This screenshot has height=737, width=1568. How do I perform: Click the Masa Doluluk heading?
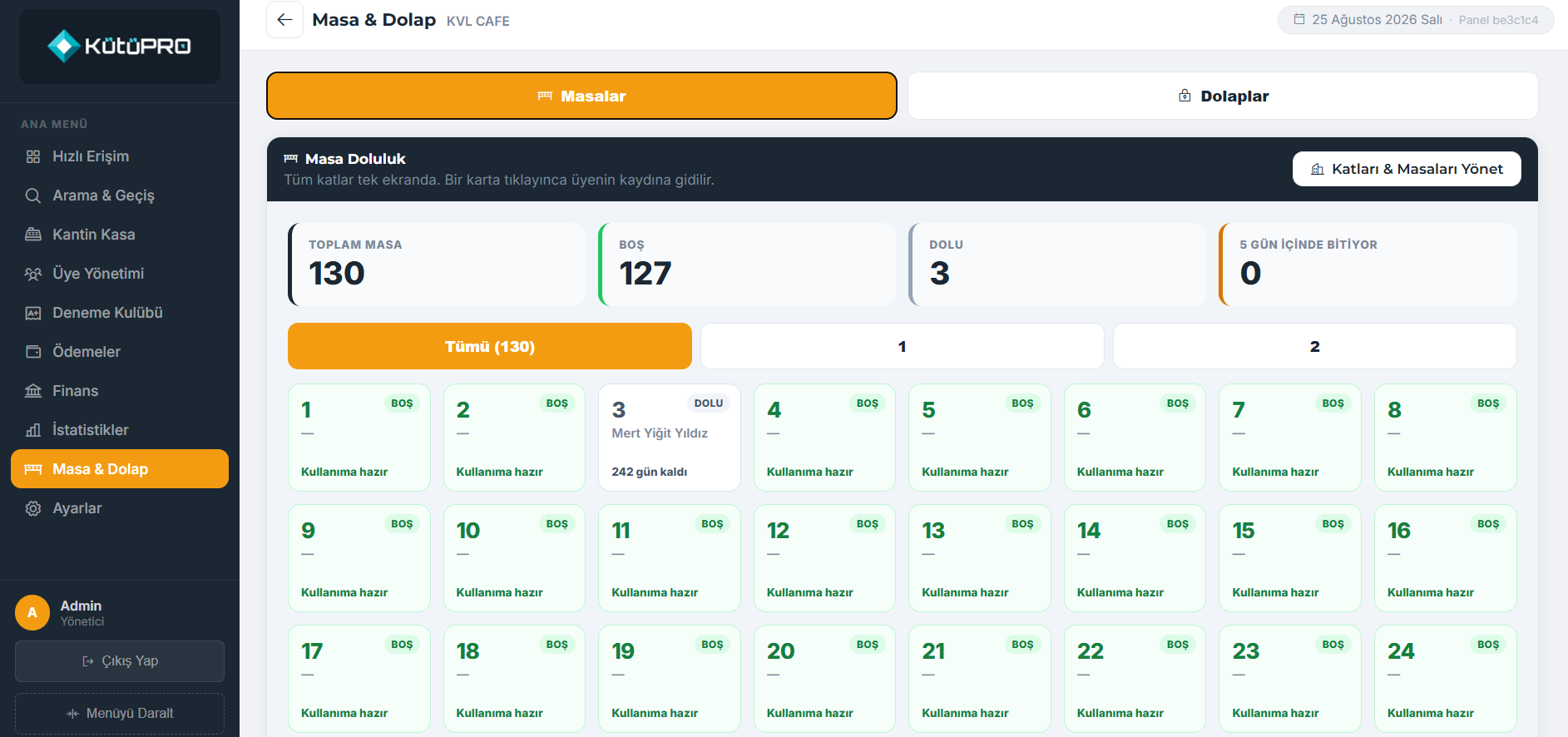[x=355, y=159]
